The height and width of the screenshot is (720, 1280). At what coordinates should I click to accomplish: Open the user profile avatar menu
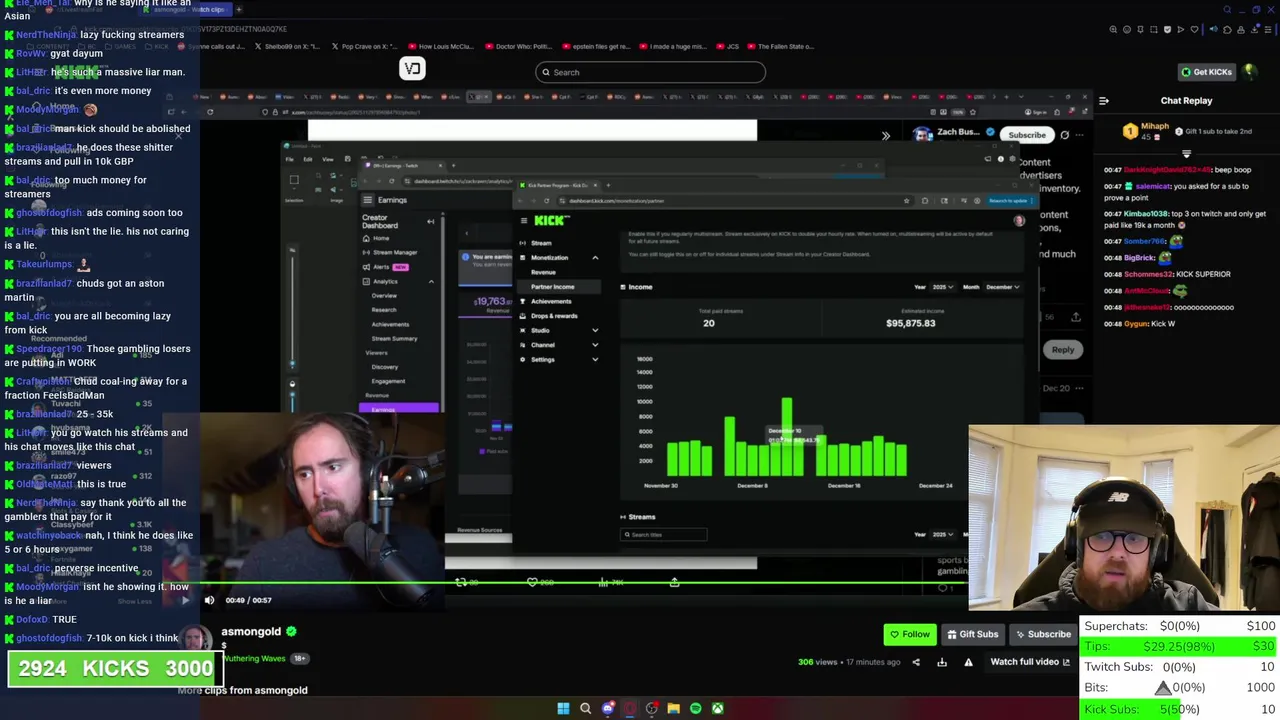[1250, 71]
